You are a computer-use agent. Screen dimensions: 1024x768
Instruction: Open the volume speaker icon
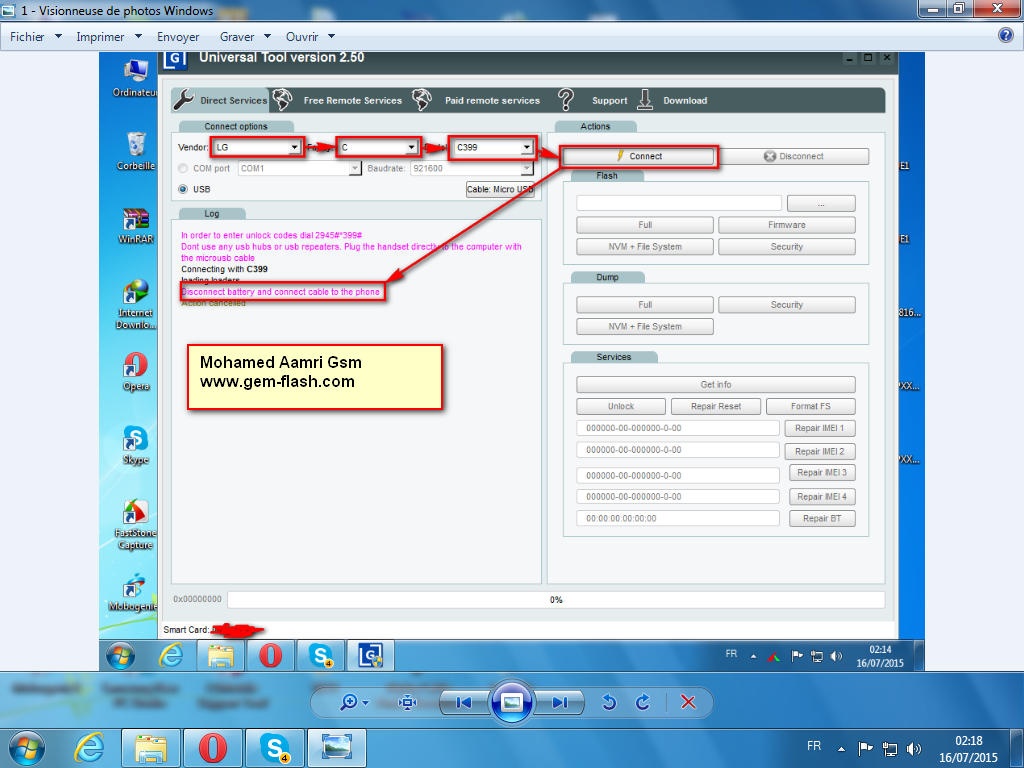[x=914, y=749]
